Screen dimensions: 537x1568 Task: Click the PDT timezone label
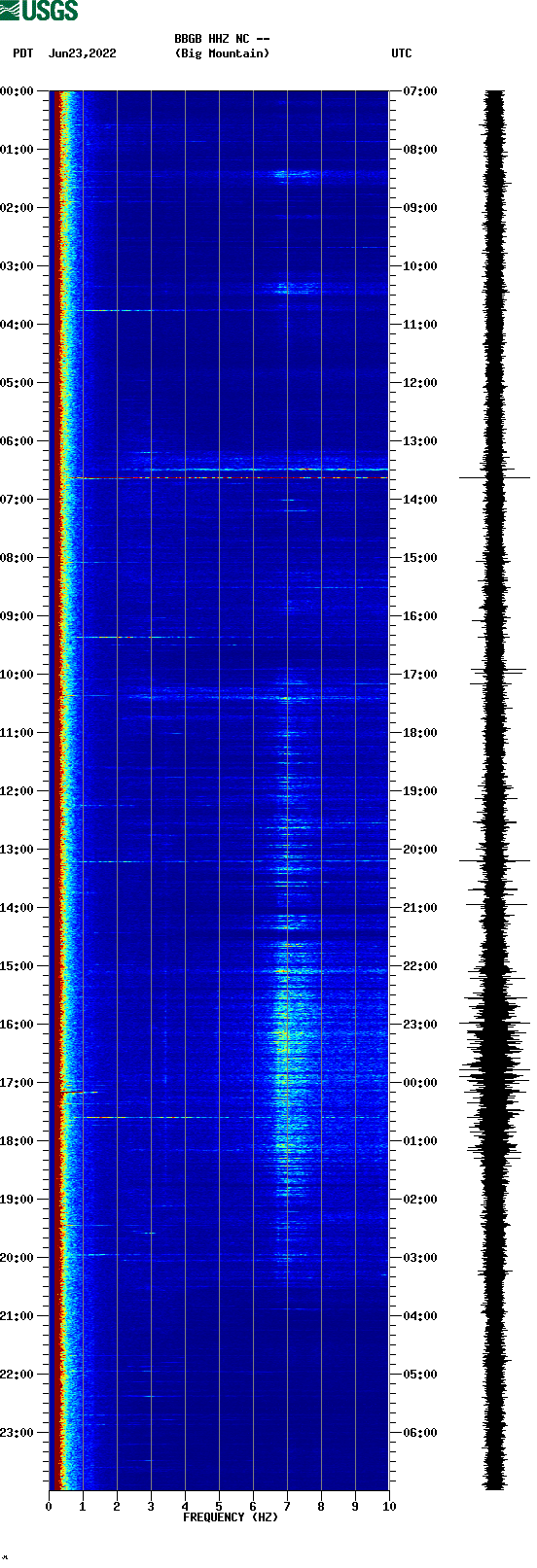pyautogui.click(x=23, y=53)
